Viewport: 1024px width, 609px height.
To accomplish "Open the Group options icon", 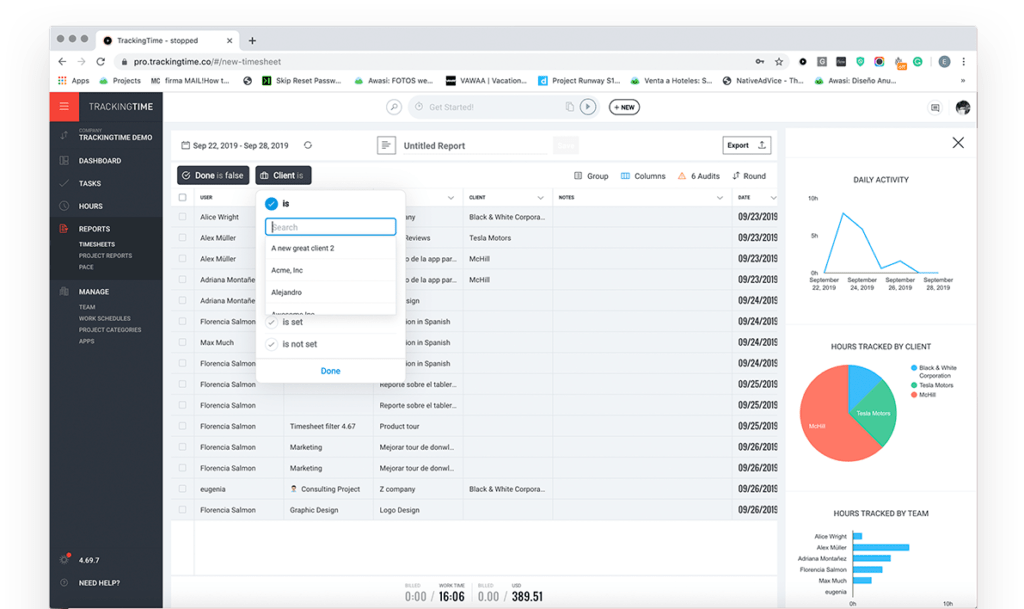I will pyautogui.click(x=580, y=176).
